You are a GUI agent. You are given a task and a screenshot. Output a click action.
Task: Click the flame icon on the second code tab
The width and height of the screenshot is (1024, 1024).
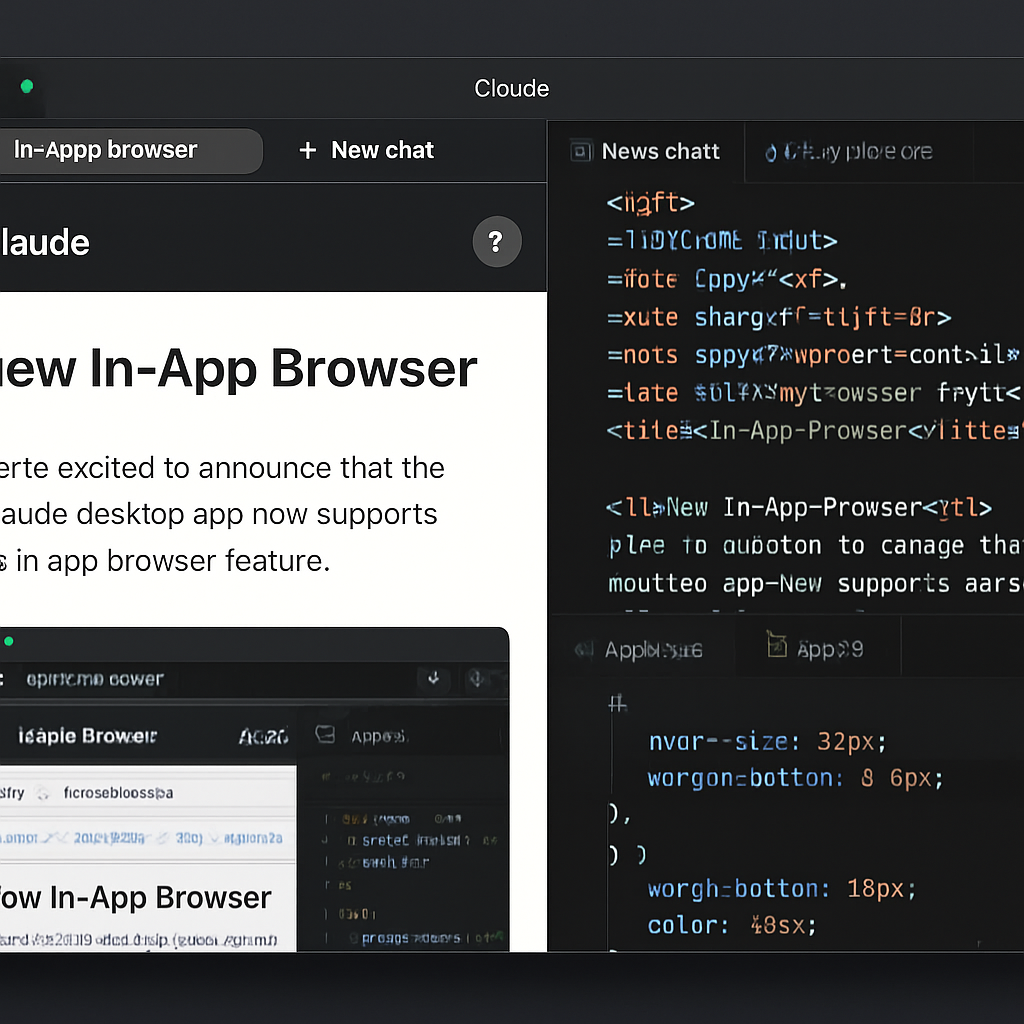[x=771, y=153]
